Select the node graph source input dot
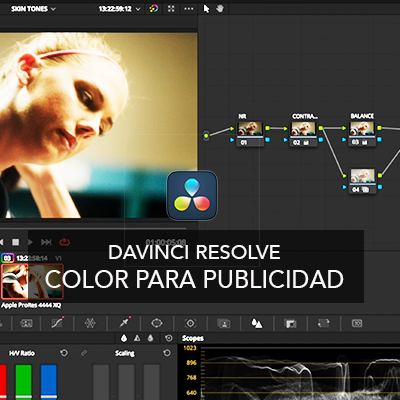 206,136
